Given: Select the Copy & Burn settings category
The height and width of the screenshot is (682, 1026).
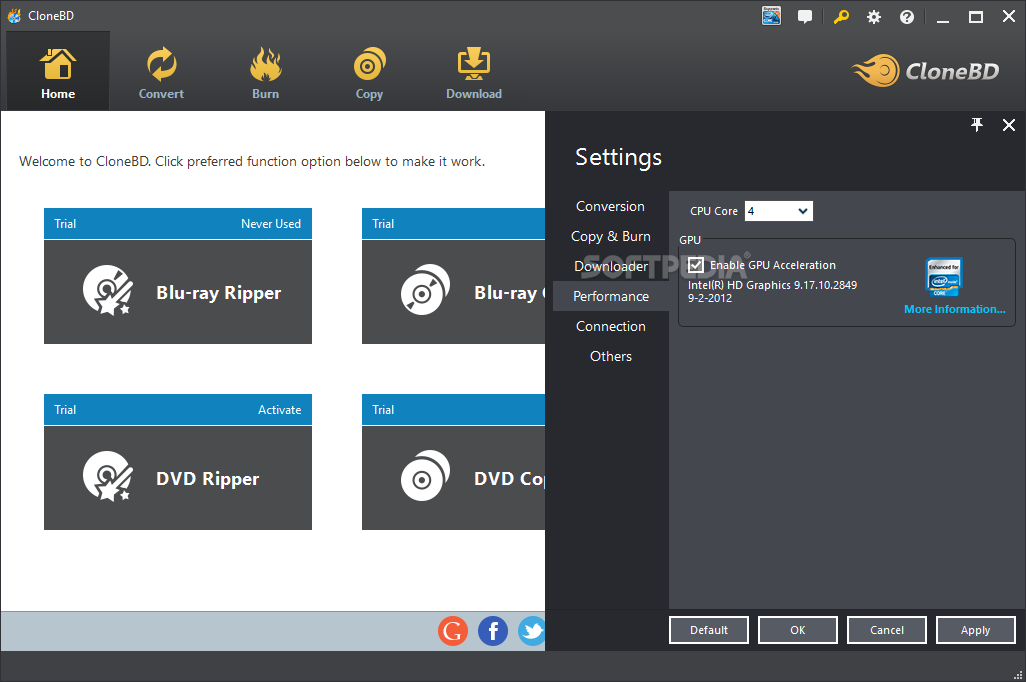Looking at the screenshot, I should pyautogui.click(x=610, y=236).
